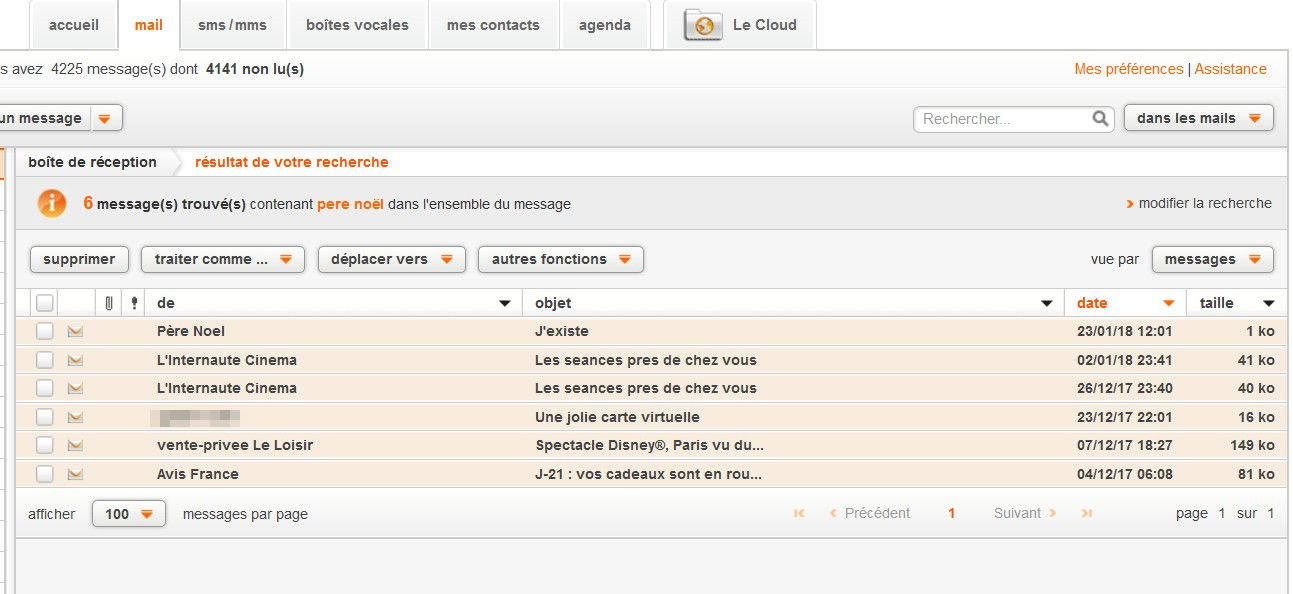The image size is (1293, 594).
Task: Open the sms/mms tab
Action: [x=233, y=25]
